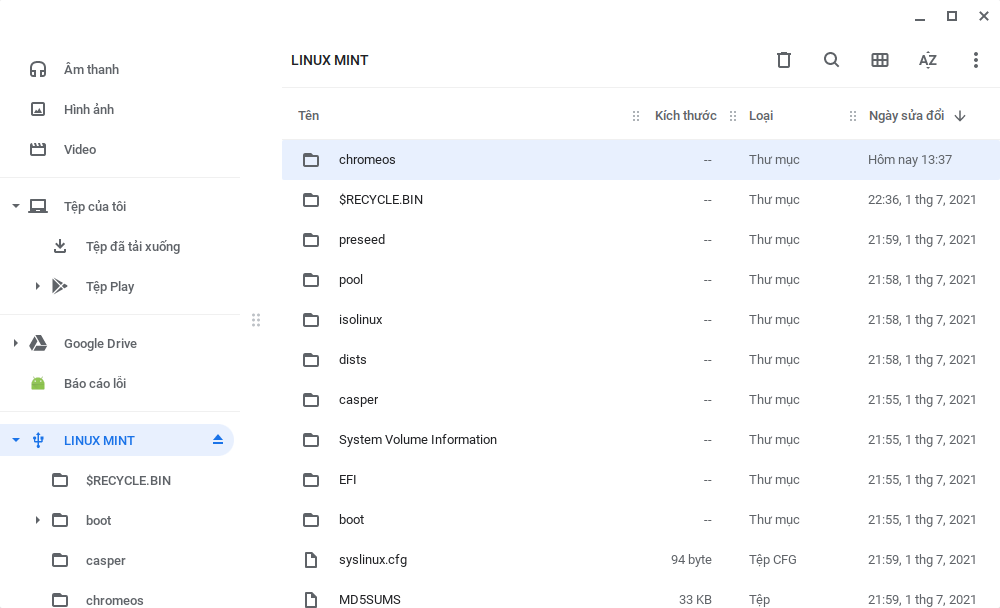Expand Google Drive tree node
This screenshot has width=1000, height=608.
[x=16, y=343]
